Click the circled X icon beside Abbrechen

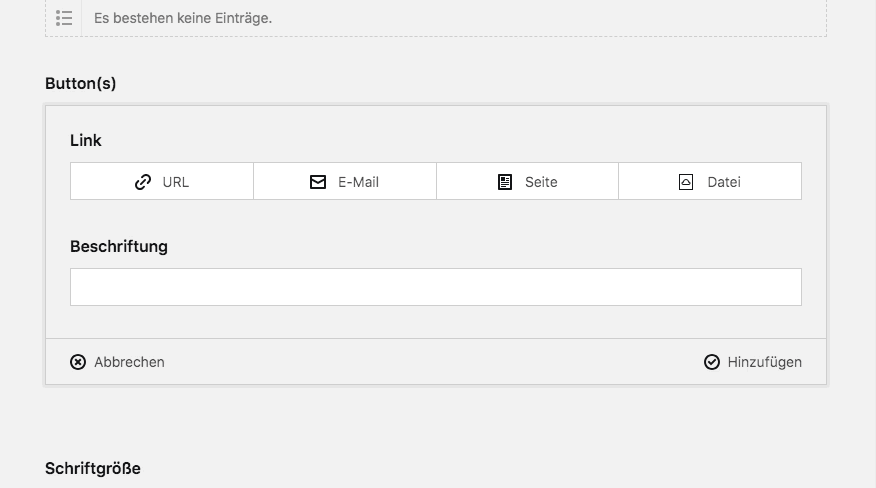[78, 362]
